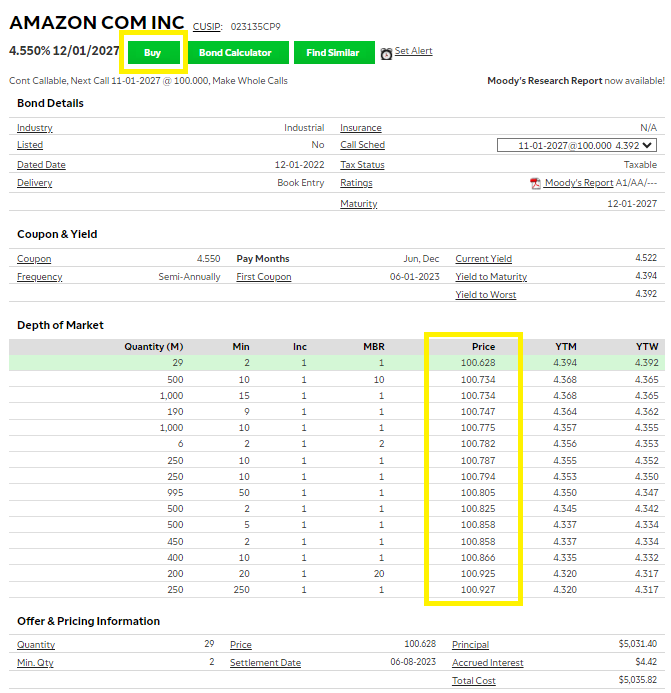The width and height of the screenshot is (671, 693).
Task: Click the Price column header
Action: tap(483, 347)
